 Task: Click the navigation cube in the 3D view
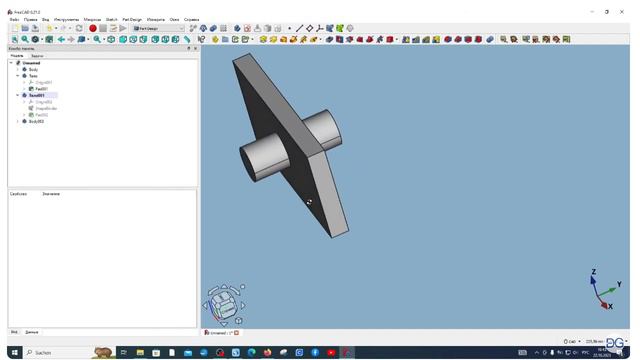(224, 305)
